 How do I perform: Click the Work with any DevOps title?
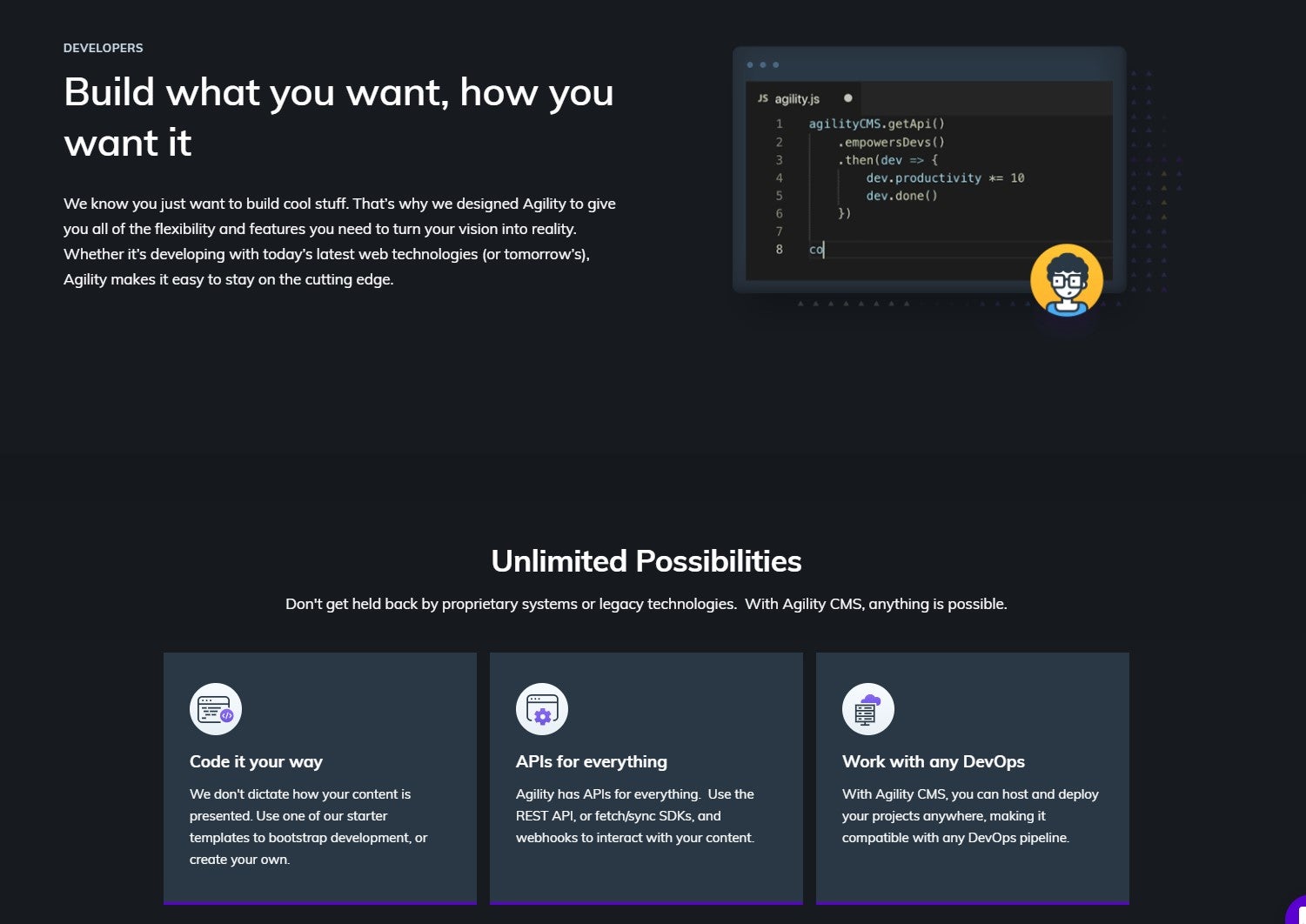[x=934, y=761]
